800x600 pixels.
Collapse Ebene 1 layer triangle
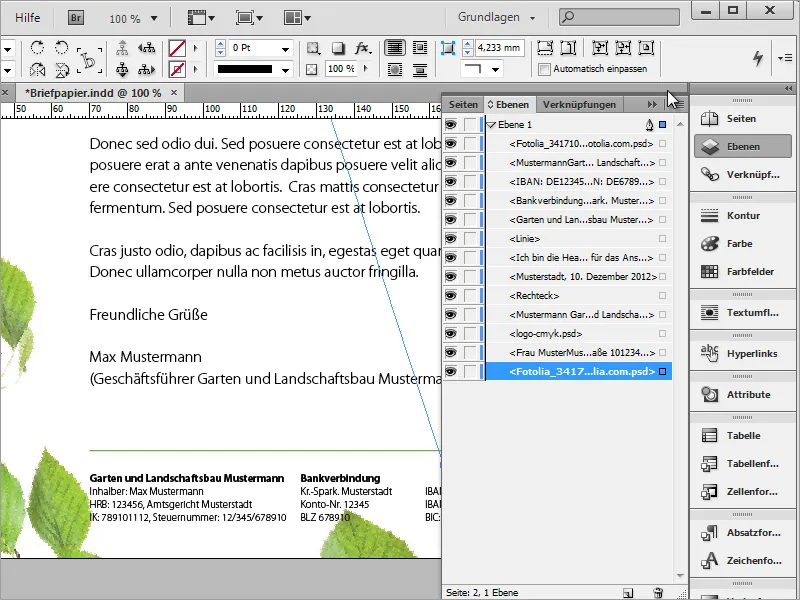coord(492,125)
